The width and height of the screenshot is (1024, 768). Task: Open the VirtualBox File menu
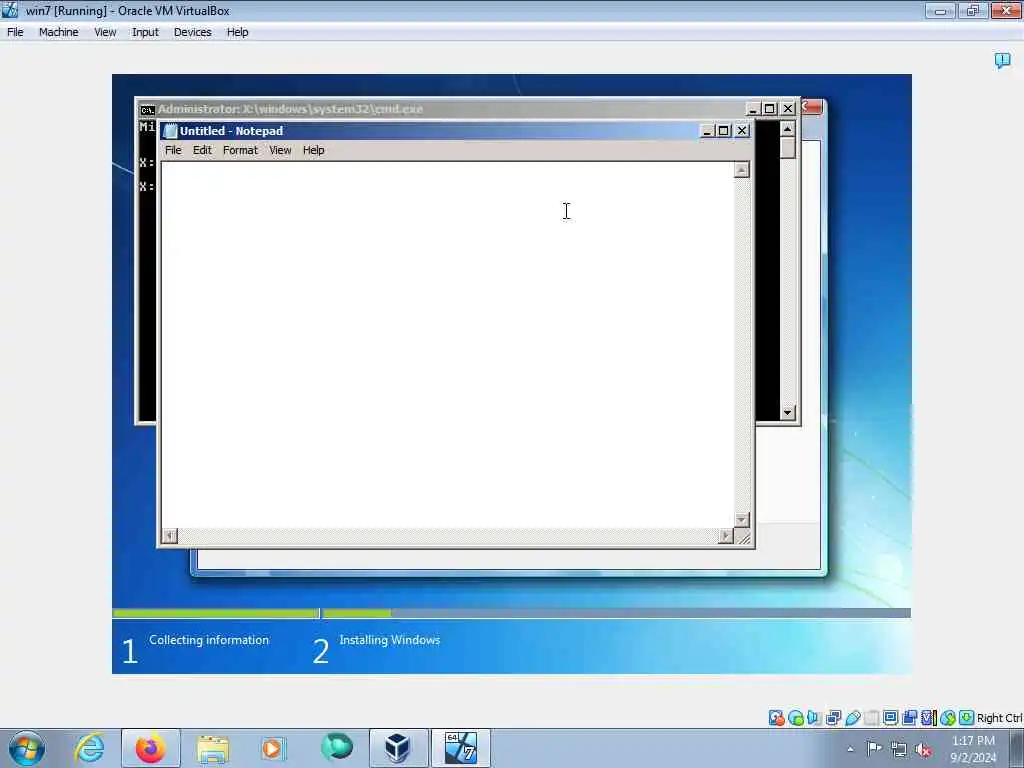point(15,32)
